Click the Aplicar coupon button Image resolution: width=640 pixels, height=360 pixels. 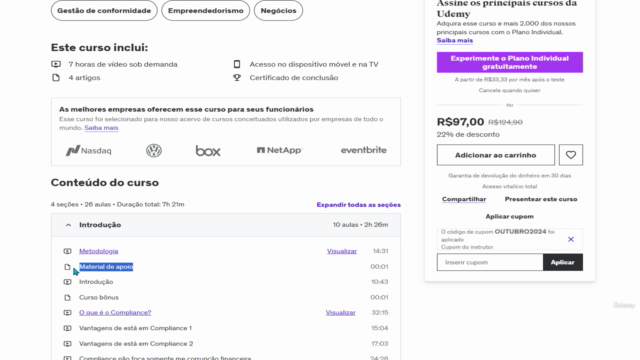coord(563,262)
